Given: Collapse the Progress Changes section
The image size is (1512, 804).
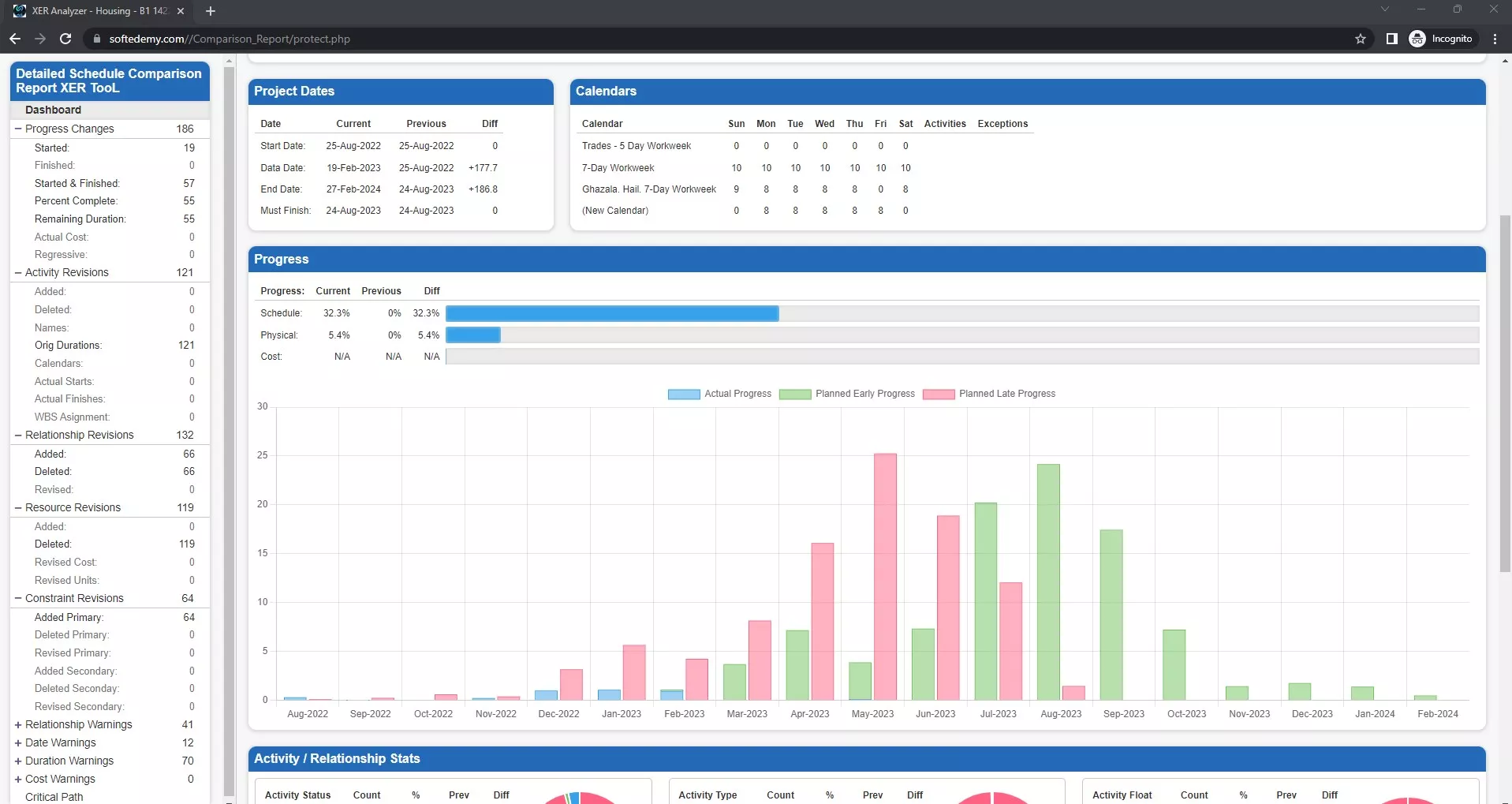Looking at the screenshot, I should [18, 129].
